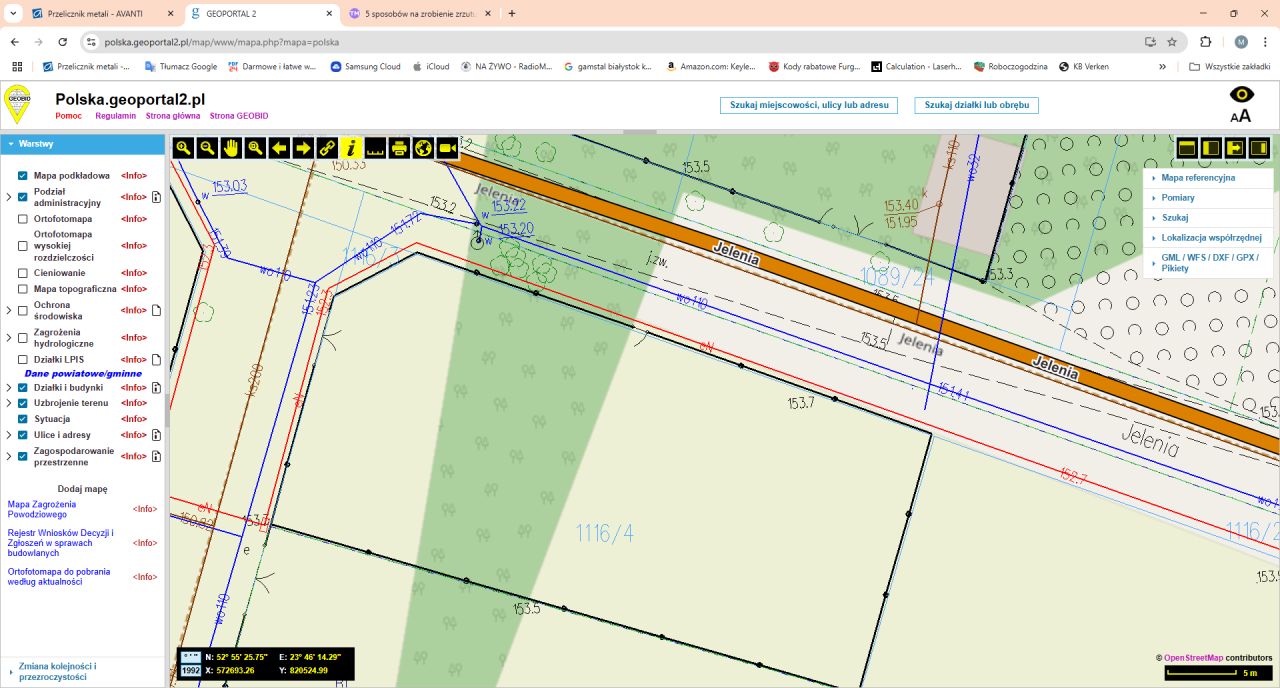Open document icon for Podział administracyjny
The width and height of the screenshot is (1280, 688).
coord(156,197)
